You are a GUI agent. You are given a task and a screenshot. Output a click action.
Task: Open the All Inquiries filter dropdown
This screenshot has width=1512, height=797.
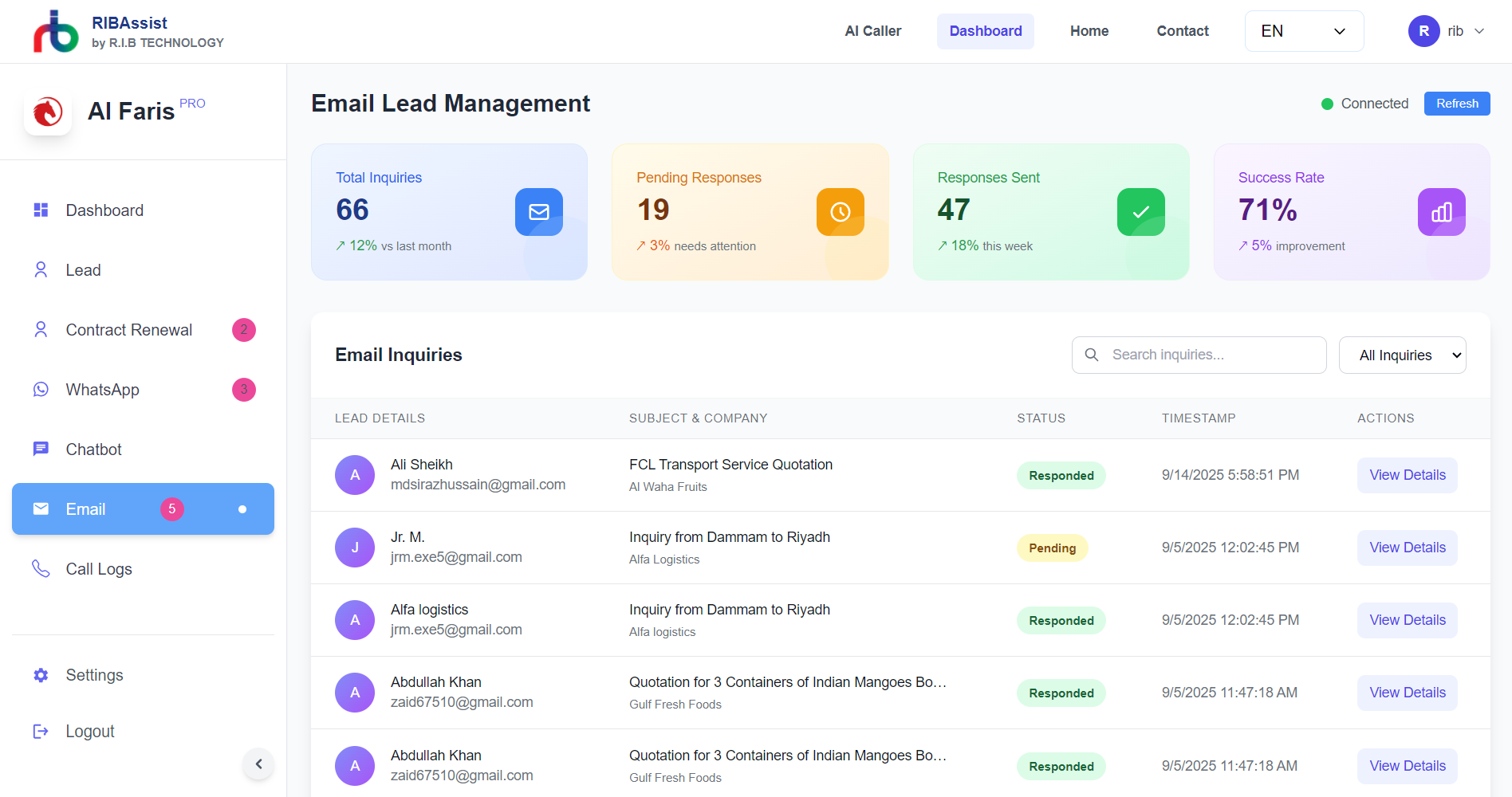pyautogui.click(x=1402, y=355)
